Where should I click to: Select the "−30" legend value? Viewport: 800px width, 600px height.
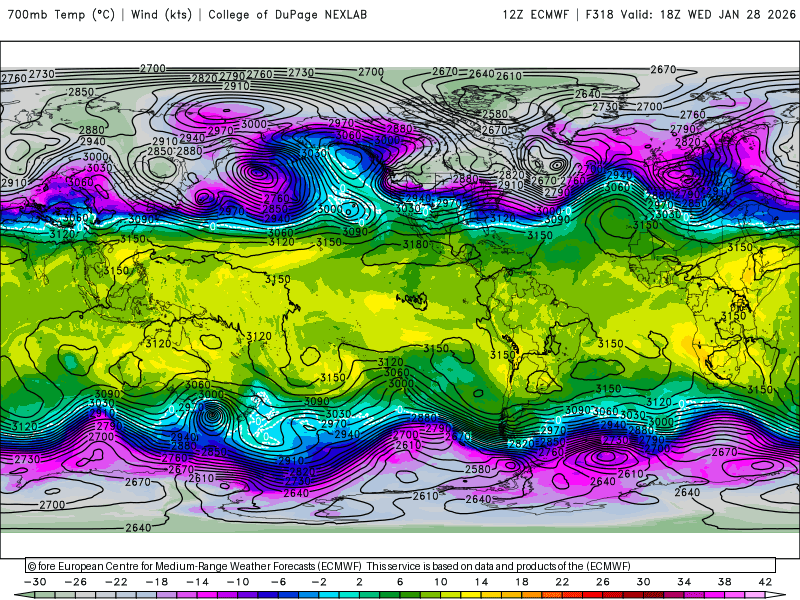pos(35,582)
